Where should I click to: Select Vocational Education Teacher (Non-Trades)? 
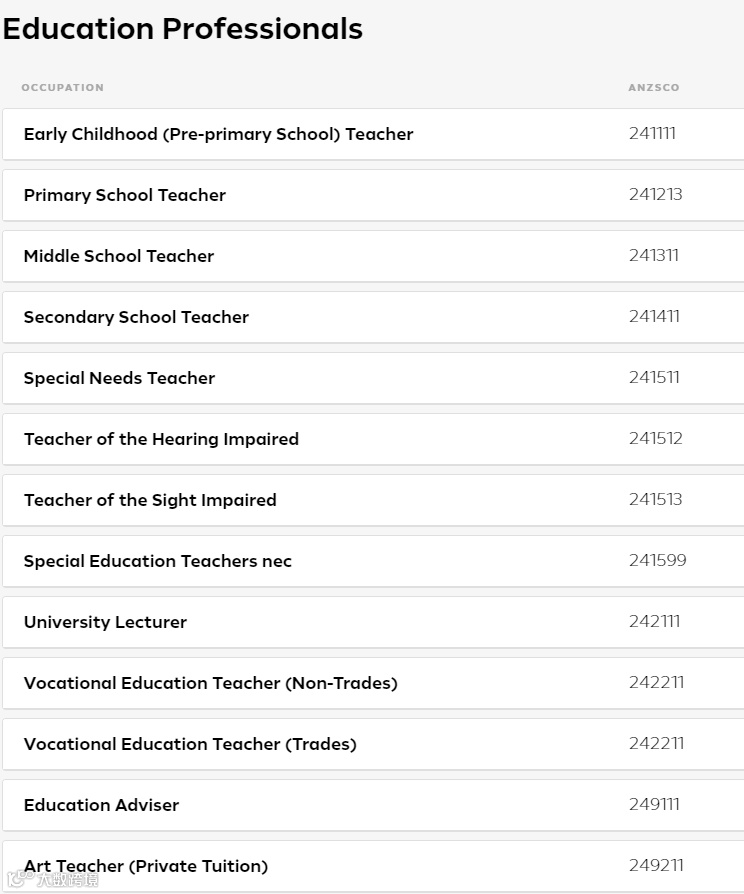point(211,683)
